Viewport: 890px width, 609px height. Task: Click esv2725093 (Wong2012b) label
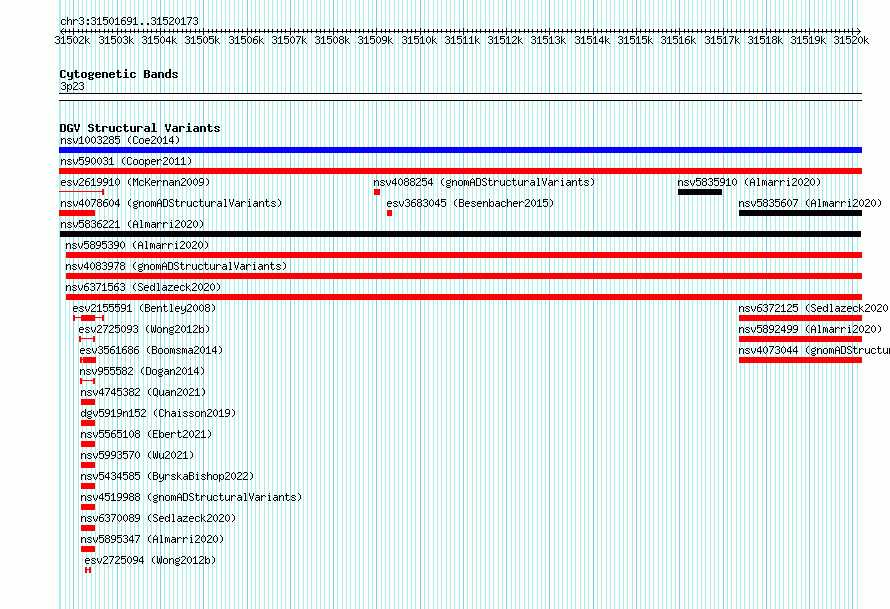coord(144,329)
